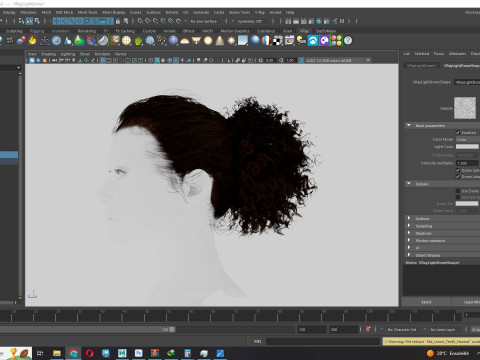
Task: Open Photoshop from the taskbar
Action: (x=139, y=353)
